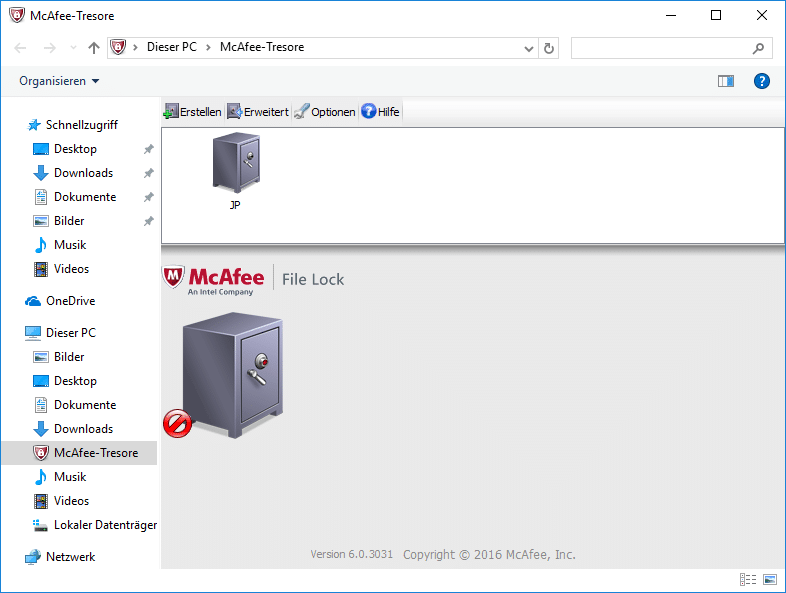786x593 pixels.
Task: Open the address bar history dropdown
Action: pos(529,48)
